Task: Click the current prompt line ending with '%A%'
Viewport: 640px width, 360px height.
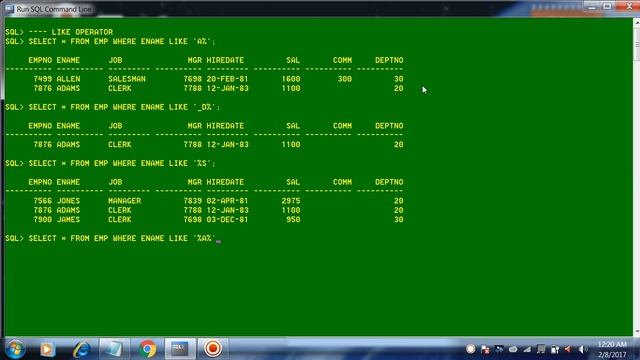Action: click(113, 238)
